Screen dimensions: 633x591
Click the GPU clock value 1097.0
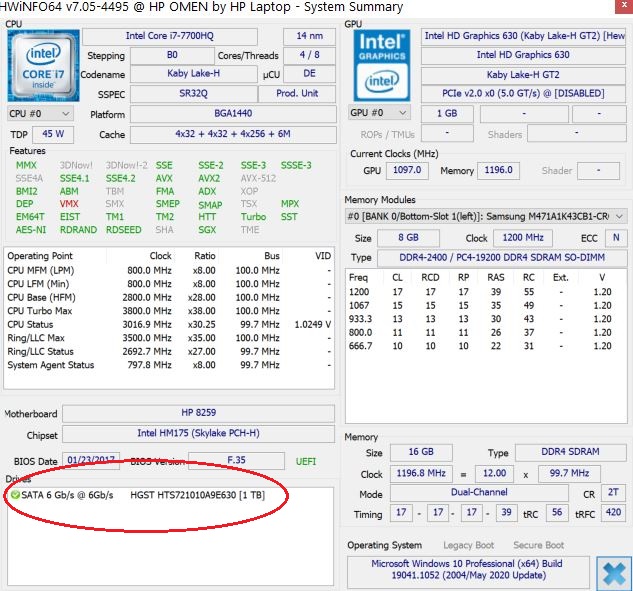click(407, 170)
